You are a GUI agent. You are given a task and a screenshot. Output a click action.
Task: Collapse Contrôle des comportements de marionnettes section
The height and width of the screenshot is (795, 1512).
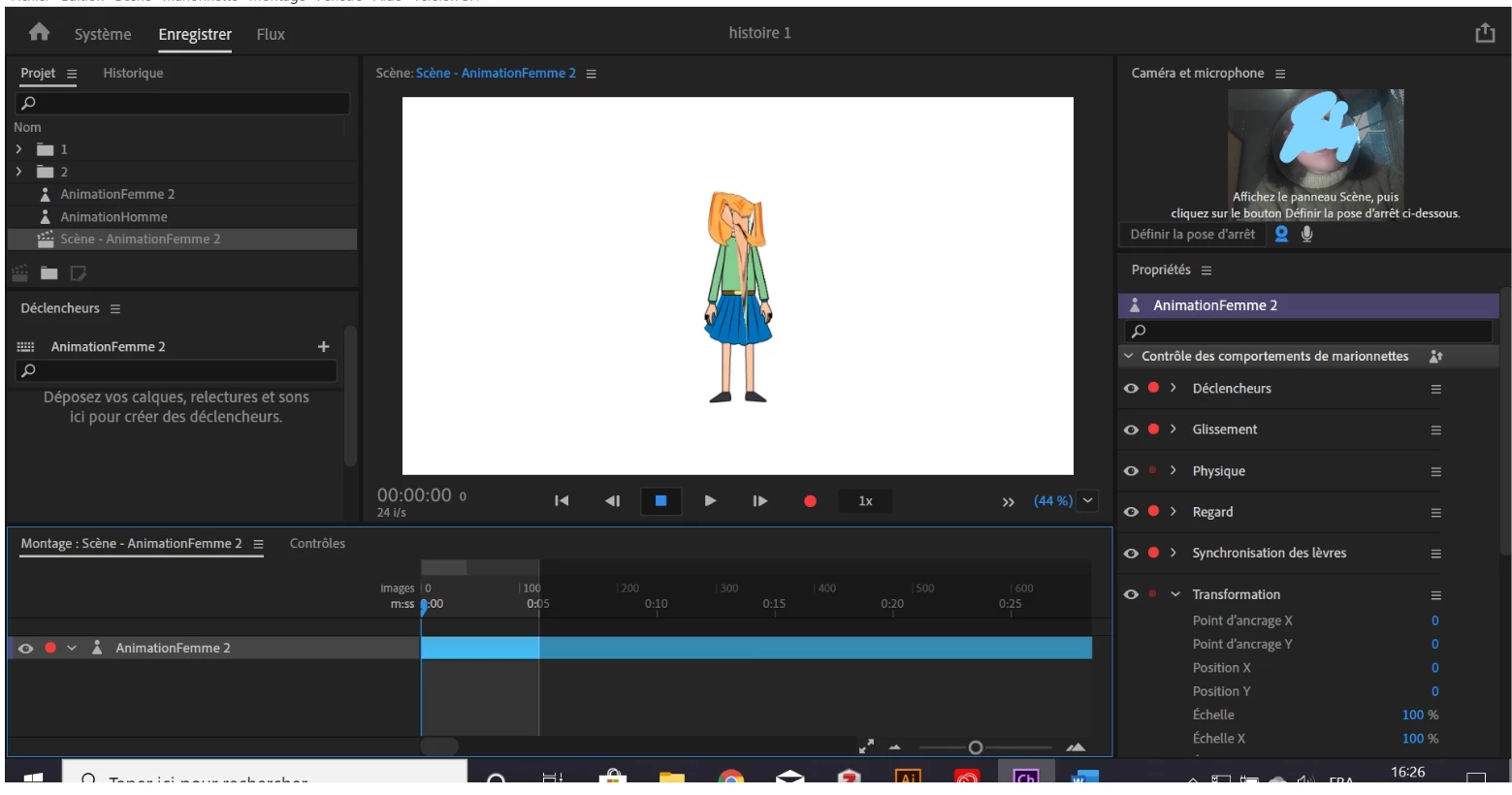click(1129, 357)
